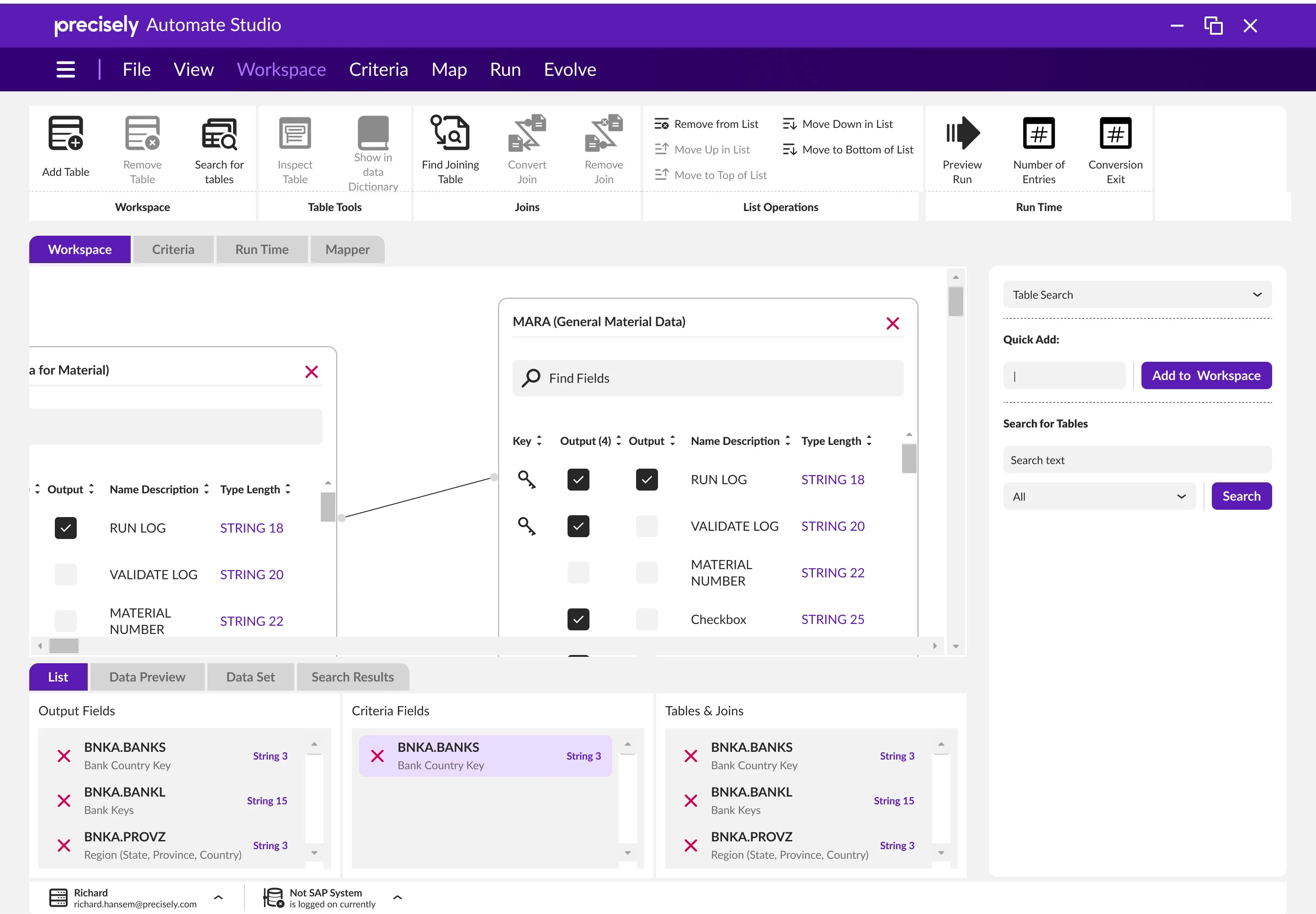Close the MARA table panel

[x=892, y=323]
